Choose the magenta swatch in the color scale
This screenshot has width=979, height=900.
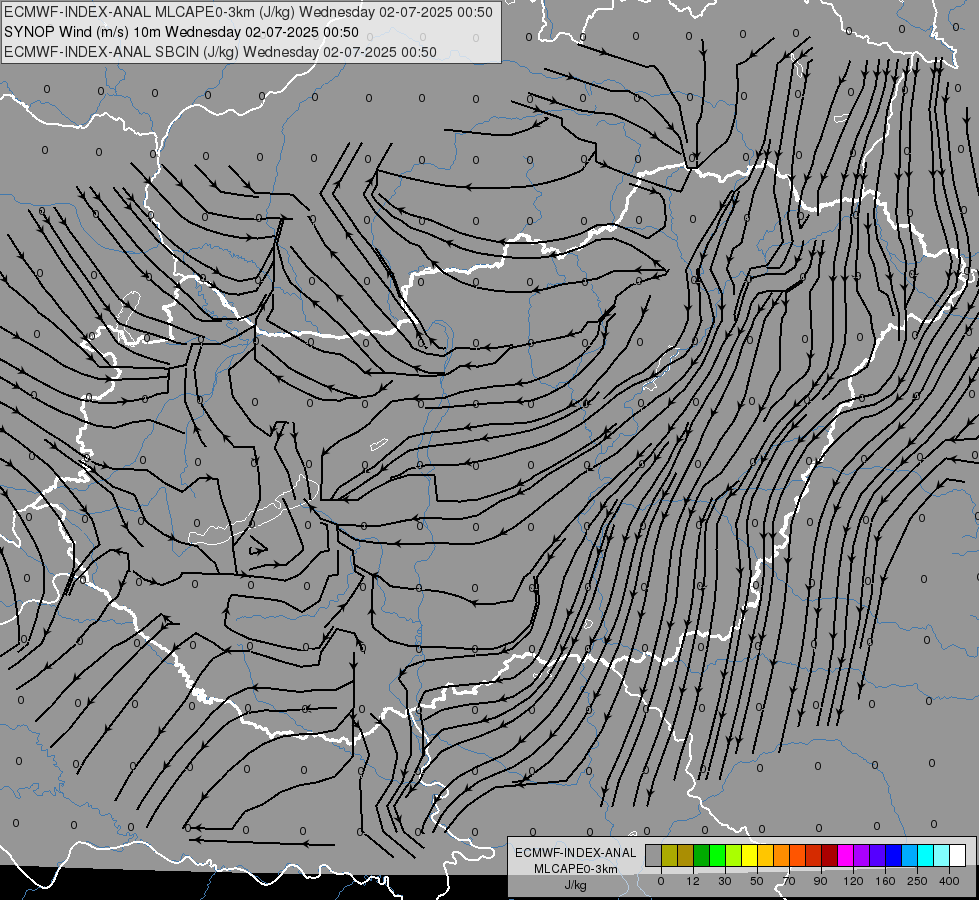click(845, 855)
